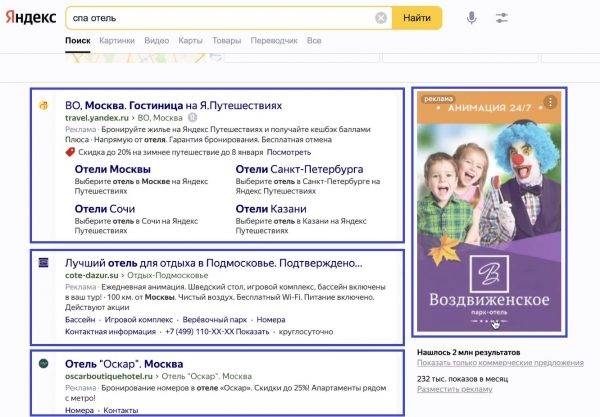
Task: Click the travel.yandex.ru result favicon
Action: coord(43,105)
